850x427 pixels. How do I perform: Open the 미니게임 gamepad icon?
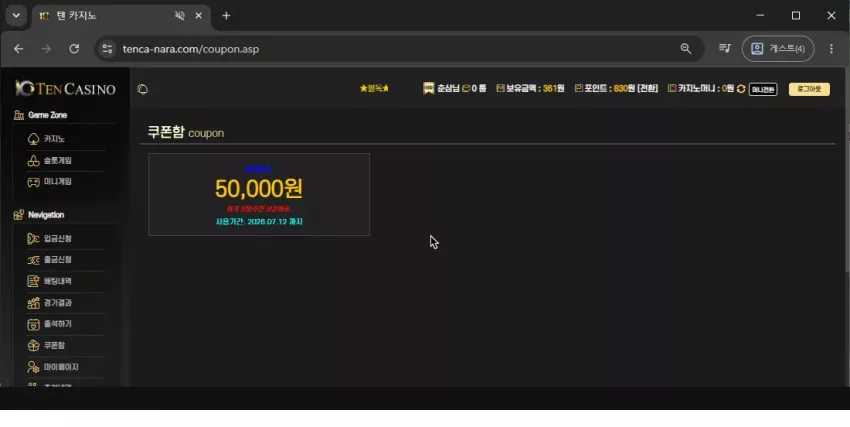click(33, 182)
